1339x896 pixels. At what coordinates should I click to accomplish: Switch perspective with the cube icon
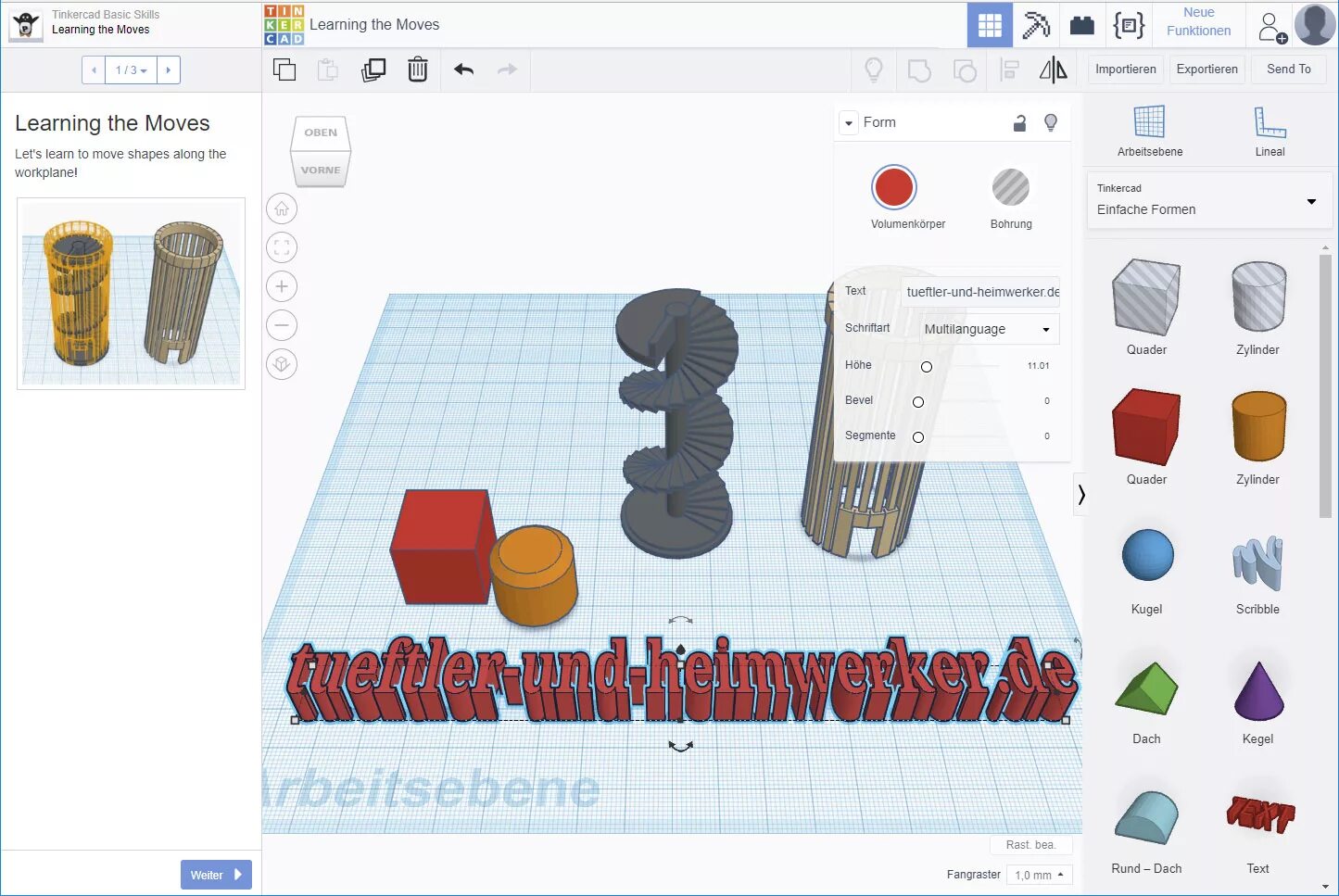tap(282, 364)
